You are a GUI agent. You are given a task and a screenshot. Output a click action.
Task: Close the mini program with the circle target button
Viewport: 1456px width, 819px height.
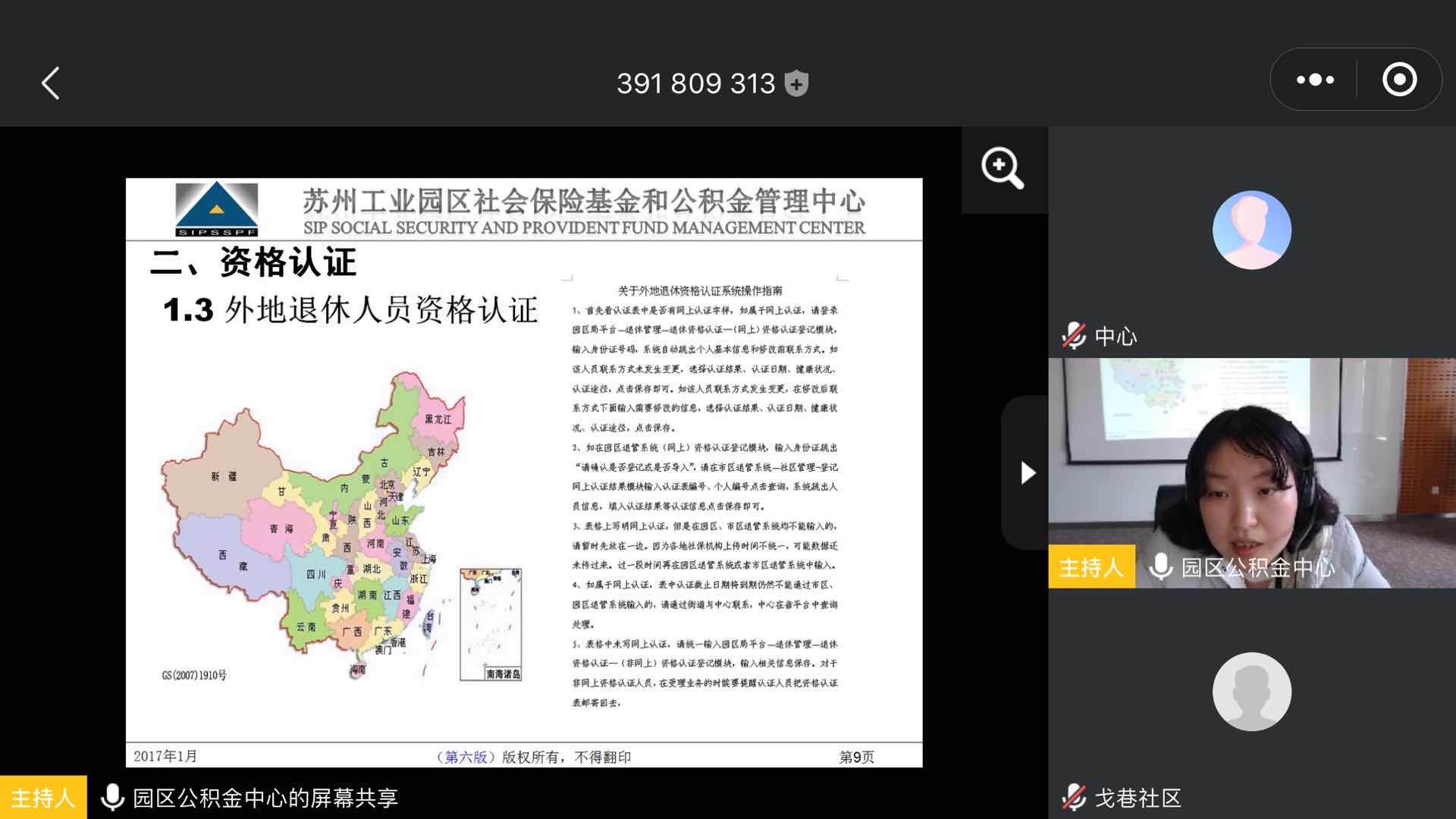[x=1399, y=80]
